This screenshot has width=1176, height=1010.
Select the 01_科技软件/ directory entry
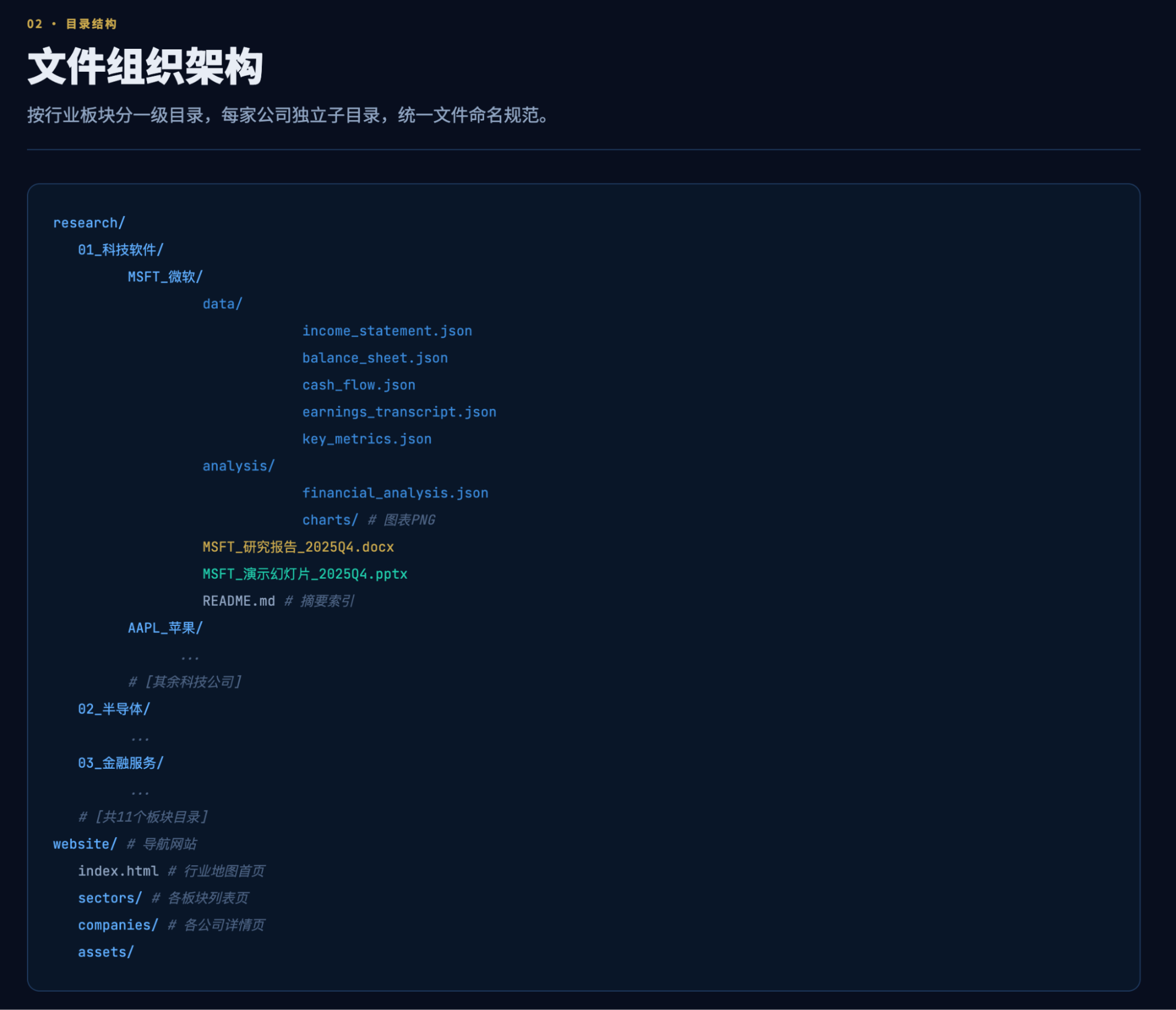121,250
